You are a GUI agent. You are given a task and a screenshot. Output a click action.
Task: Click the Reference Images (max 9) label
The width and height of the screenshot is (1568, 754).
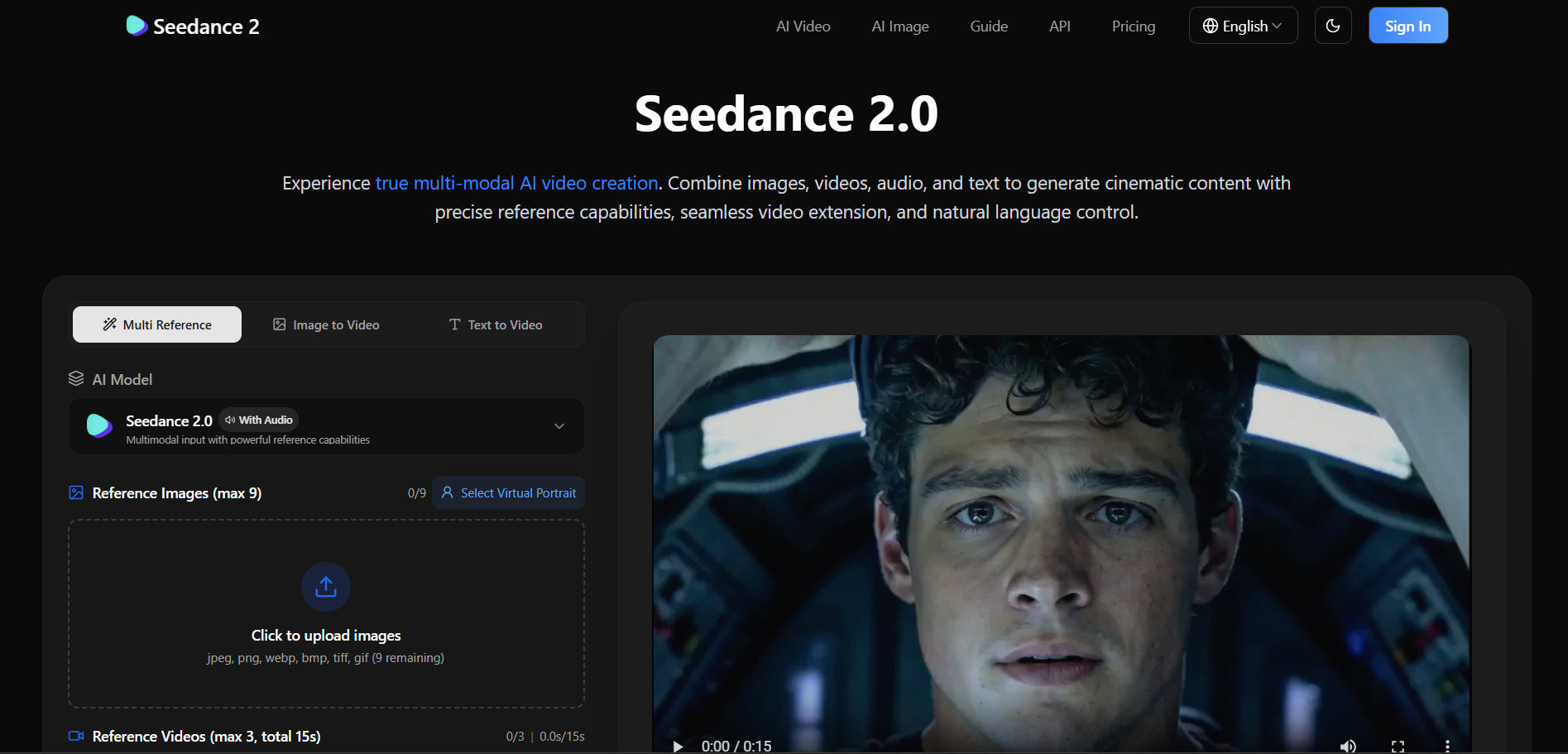tap(177, 492)
